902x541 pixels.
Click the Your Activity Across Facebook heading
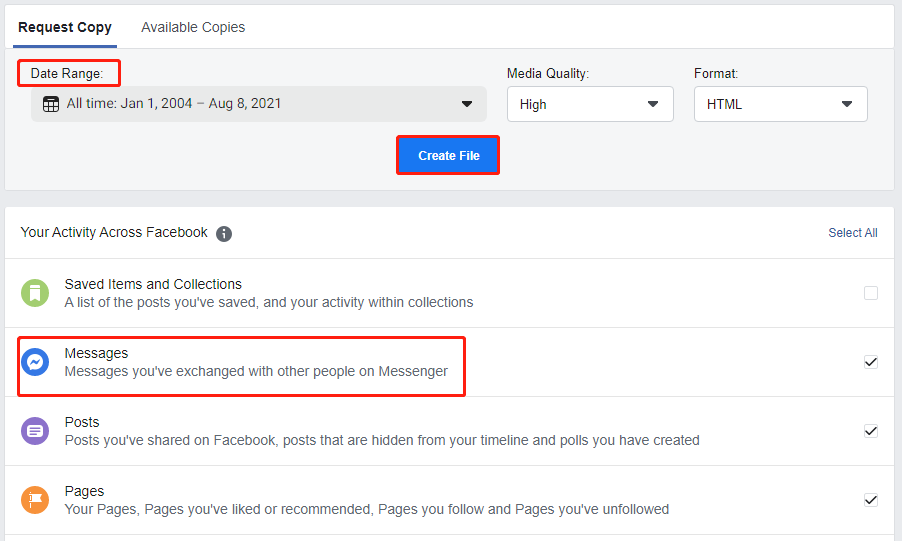[x=114, y=232]
